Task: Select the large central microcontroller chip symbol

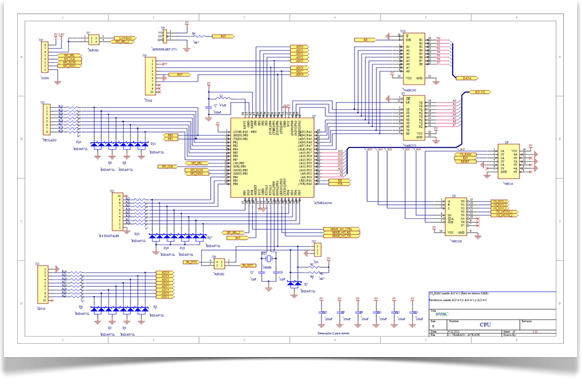Action: tap(272, 158)
